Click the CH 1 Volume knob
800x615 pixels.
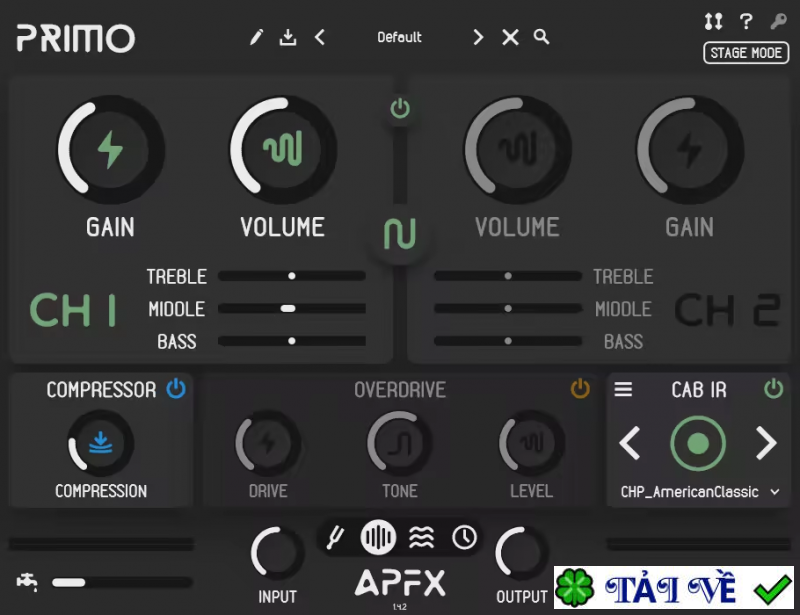[283, 150]
